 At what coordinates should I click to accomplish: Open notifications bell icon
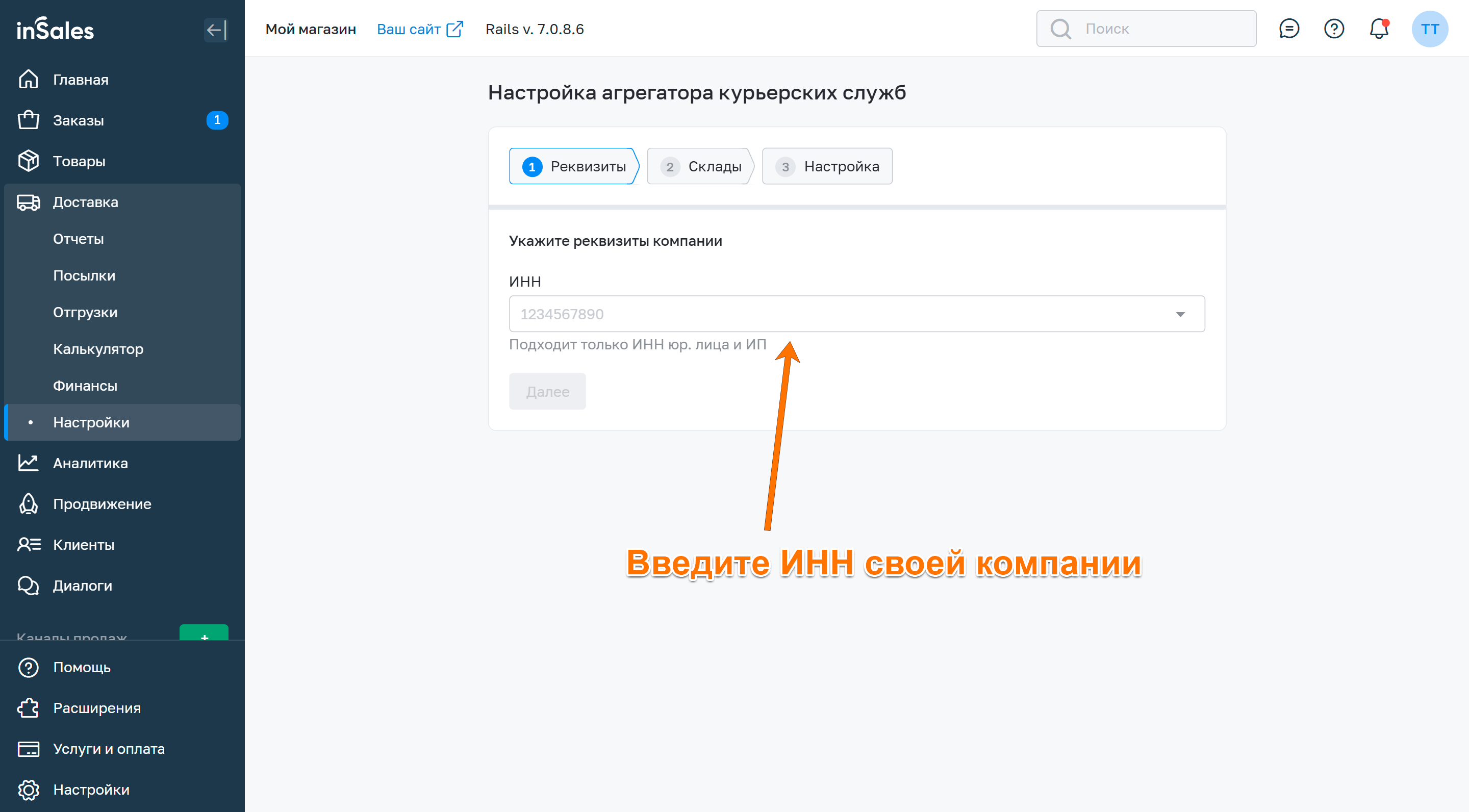(x=1379, y=29)
